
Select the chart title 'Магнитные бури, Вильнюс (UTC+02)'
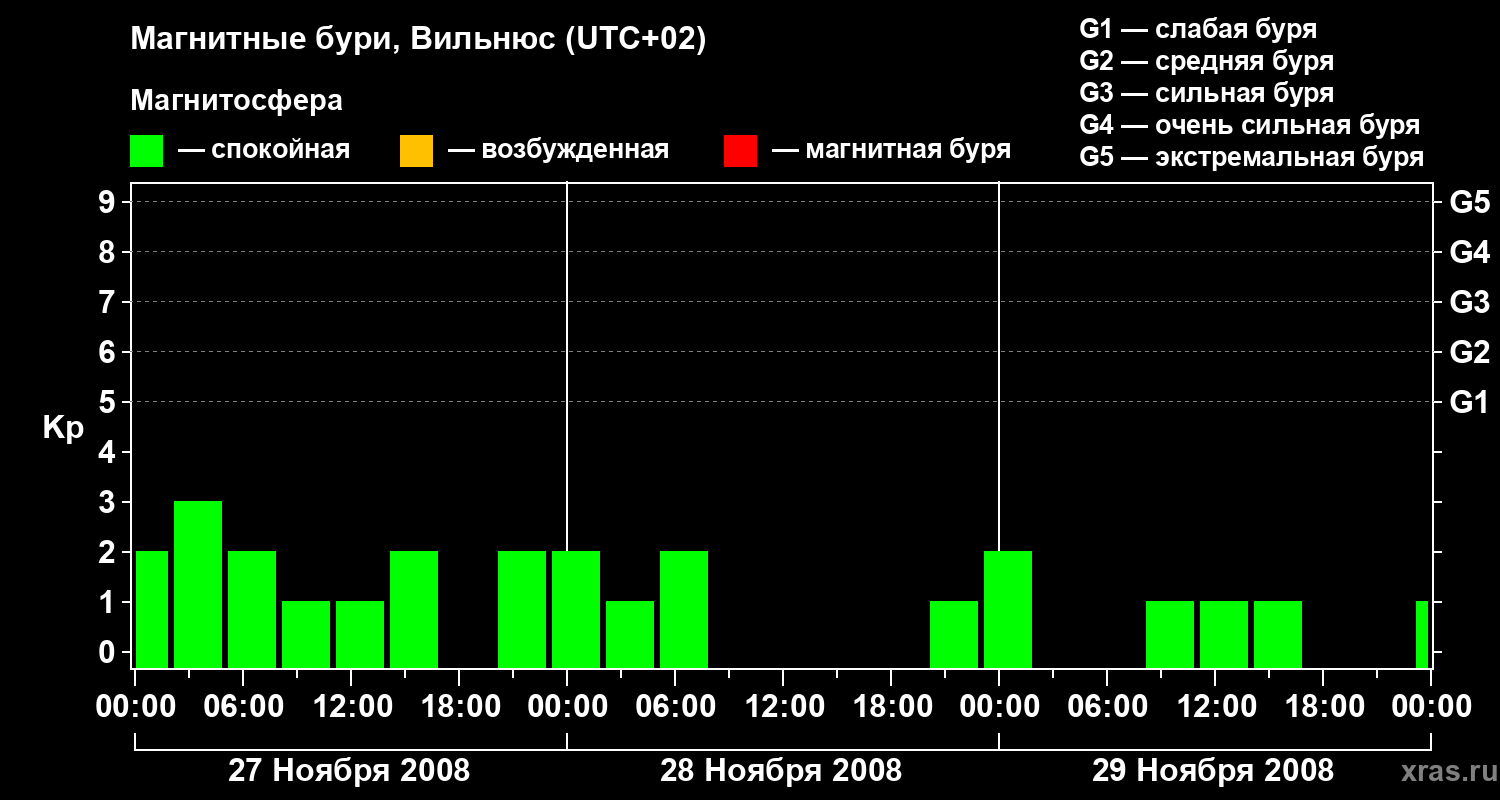tap(418, 40)
